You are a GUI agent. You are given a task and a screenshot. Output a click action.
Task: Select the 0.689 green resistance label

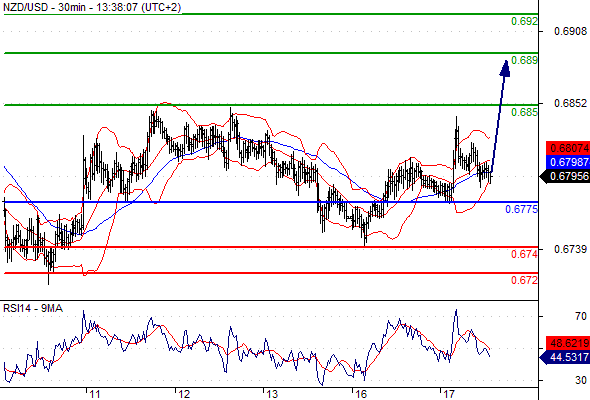pos(525,60)
